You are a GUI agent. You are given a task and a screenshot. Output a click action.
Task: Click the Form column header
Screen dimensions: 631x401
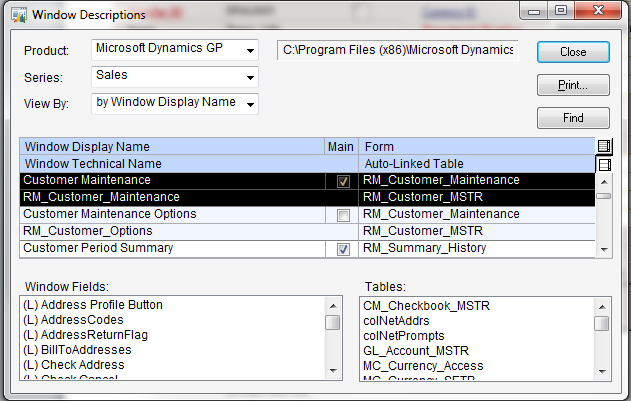pos(476,147)
